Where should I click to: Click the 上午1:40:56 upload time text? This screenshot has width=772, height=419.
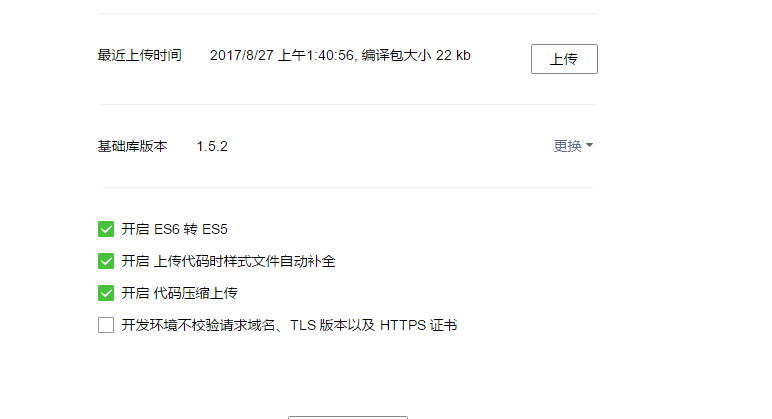(316, 55)
